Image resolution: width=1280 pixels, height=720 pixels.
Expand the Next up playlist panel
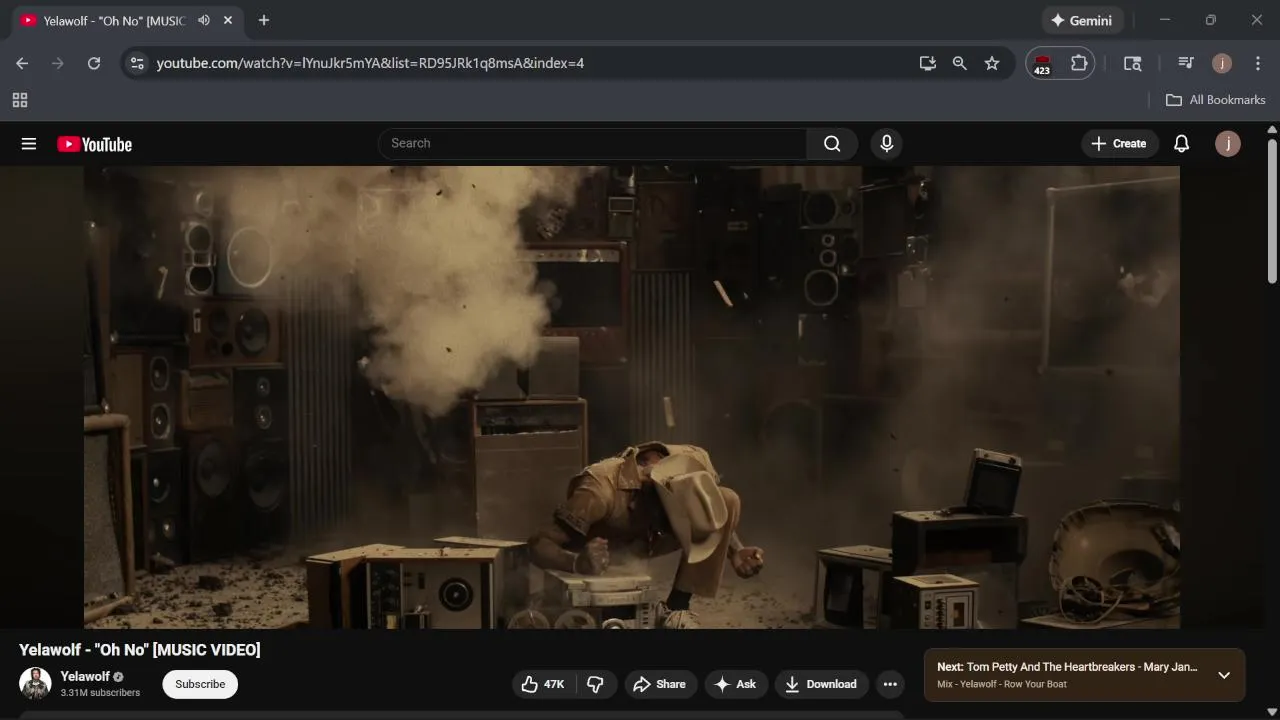tap(1223, 675)
